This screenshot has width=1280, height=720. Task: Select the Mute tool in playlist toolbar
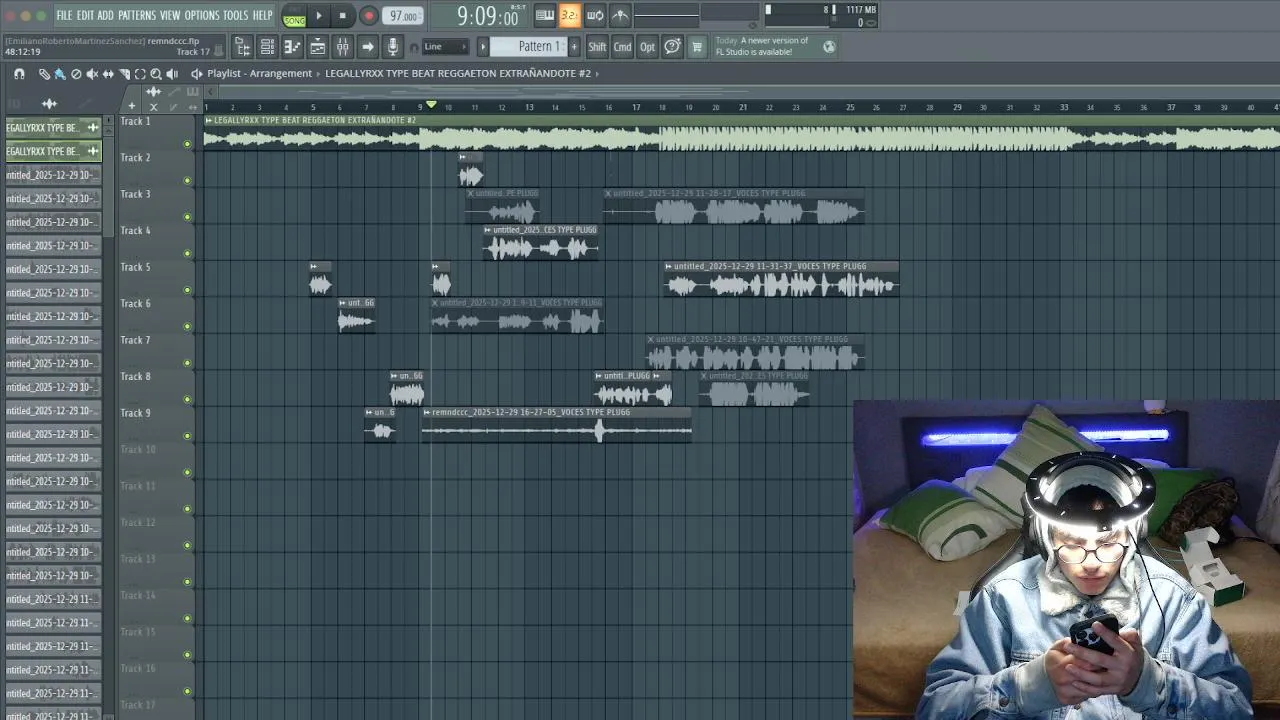92,74
